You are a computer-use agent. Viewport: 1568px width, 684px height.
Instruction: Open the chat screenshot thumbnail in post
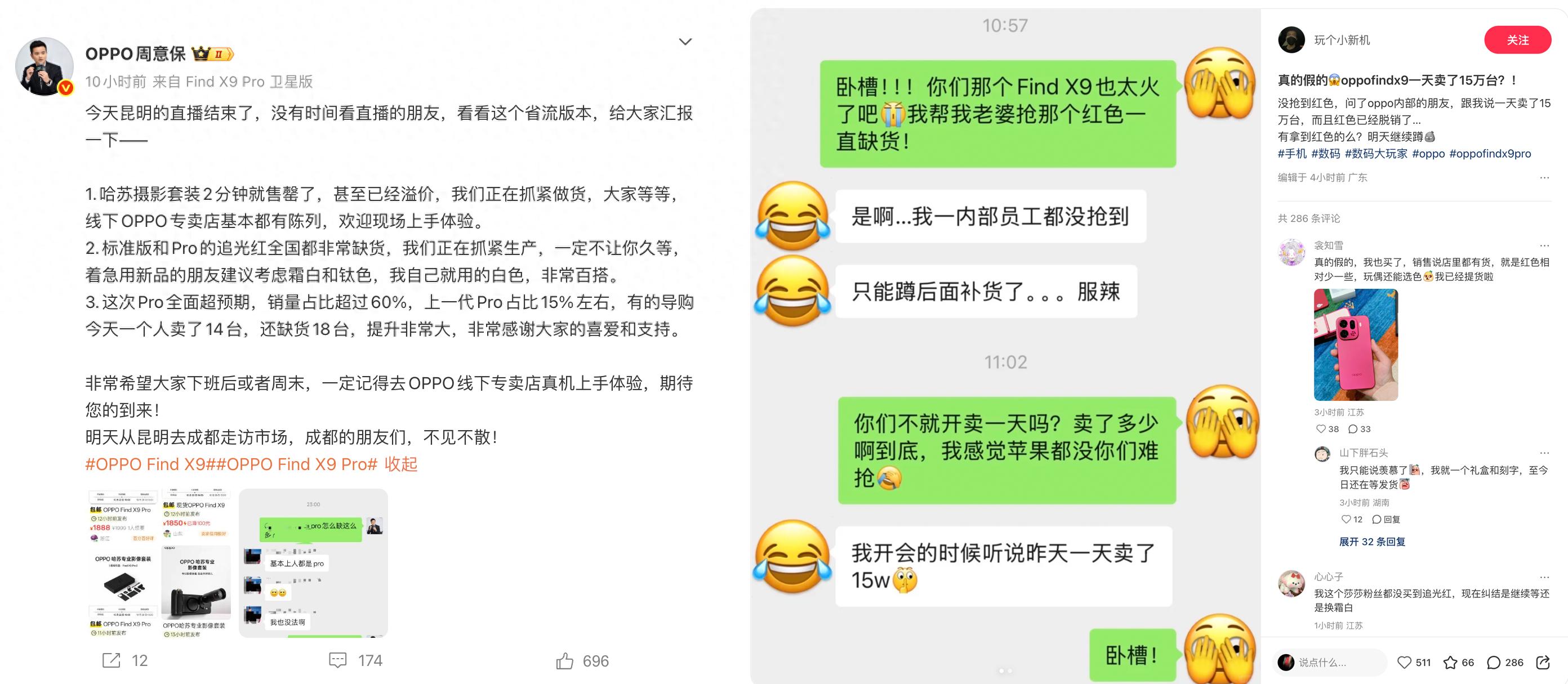[314, 563]
